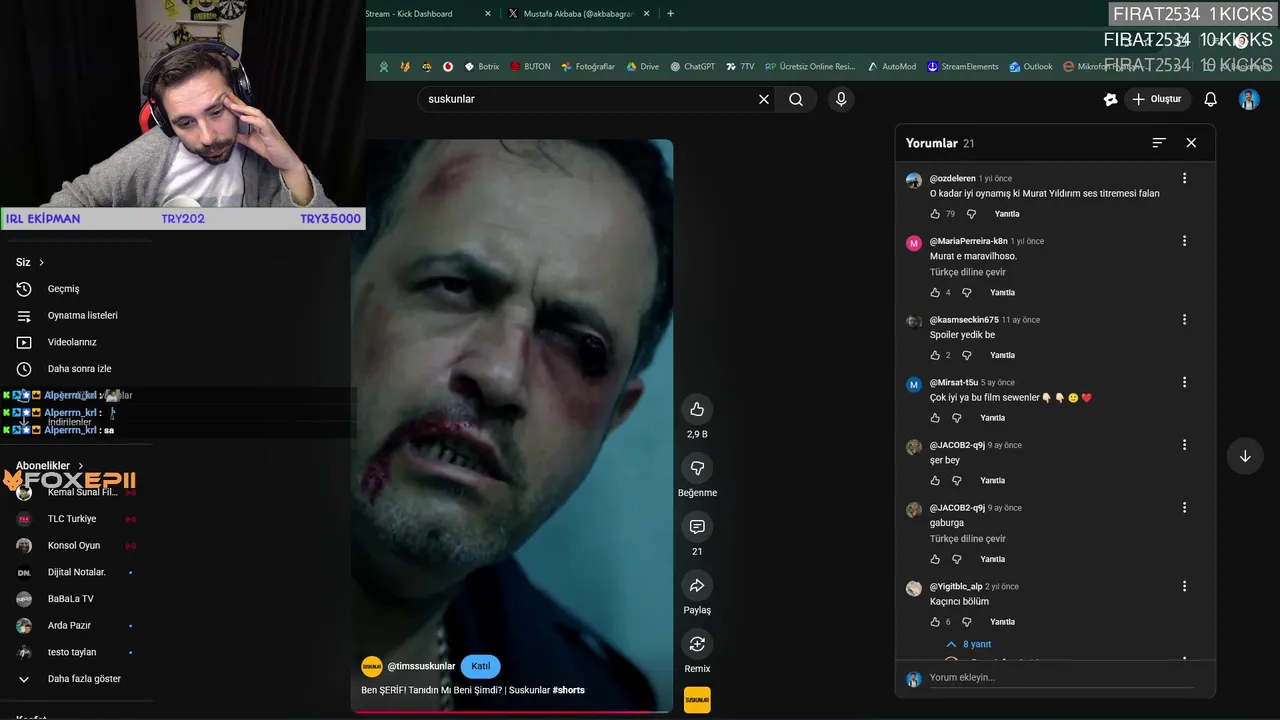Image resolution: width=1280 pixels, height=720 pixels.
Task: Open the account avatar menu
Action: [1249, 99]
